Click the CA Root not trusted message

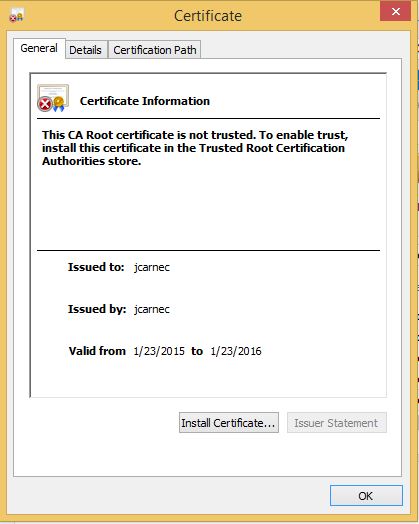[195, 148]
